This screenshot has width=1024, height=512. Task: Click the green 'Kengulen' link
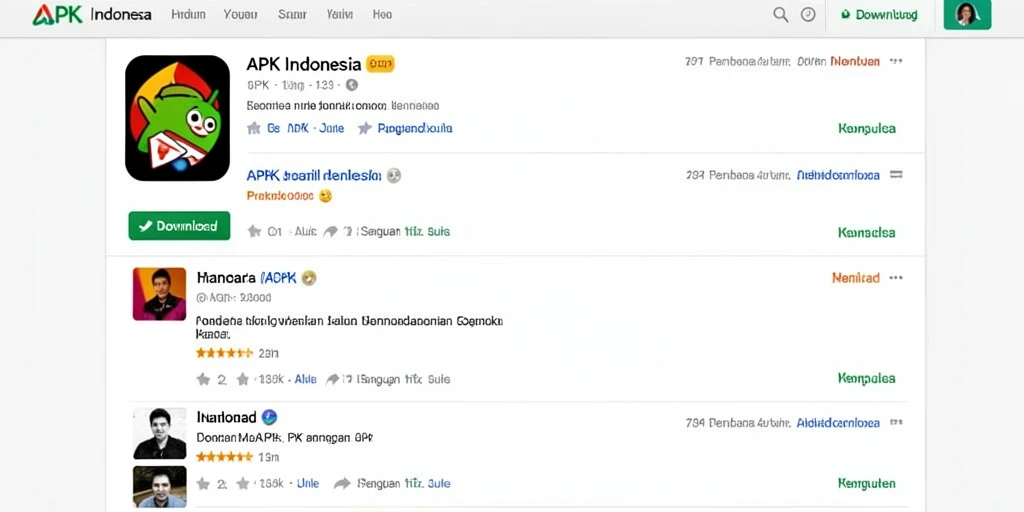[x=867, y=483]
